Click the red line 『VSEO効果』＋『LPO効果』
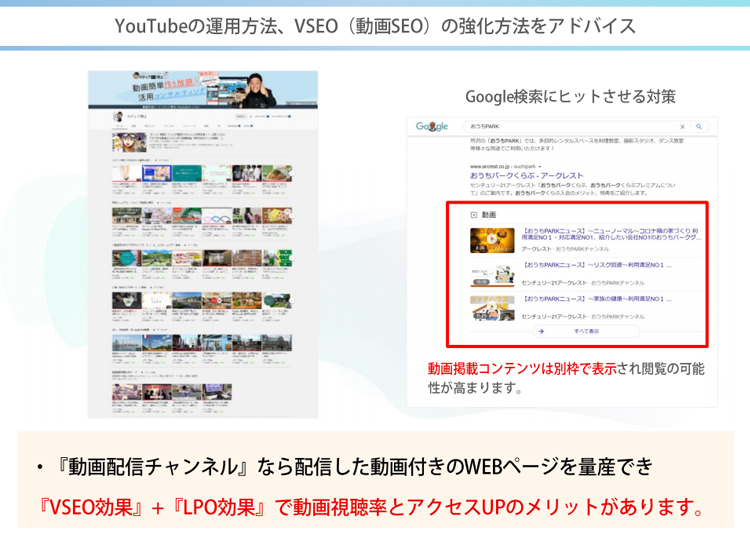This screenshot has width=750, height=535. 371,507
